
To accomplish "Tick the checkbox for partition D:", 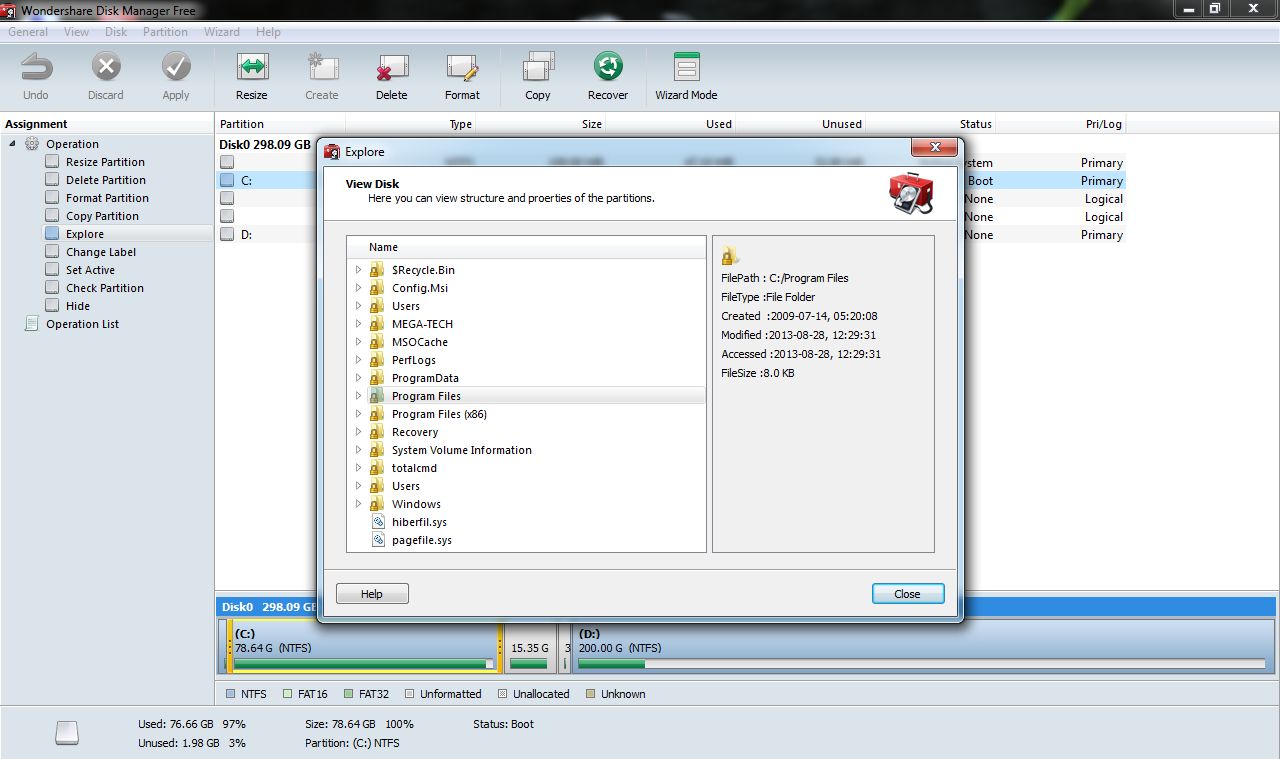I will pos(227,235).
